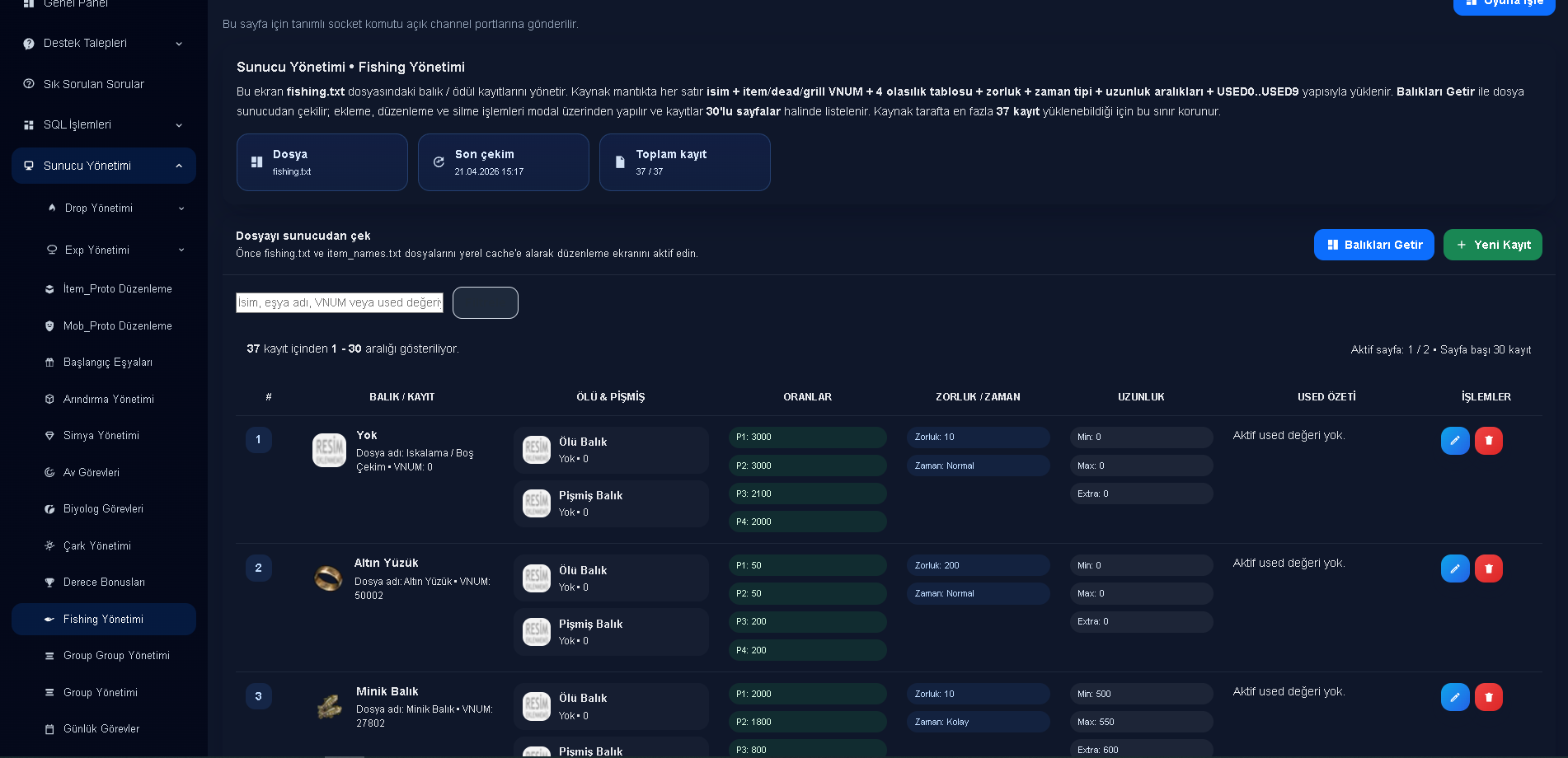Edit the Yok record
The height and width of the screenshot is (758, 1568).
(x=1455, y=441)
